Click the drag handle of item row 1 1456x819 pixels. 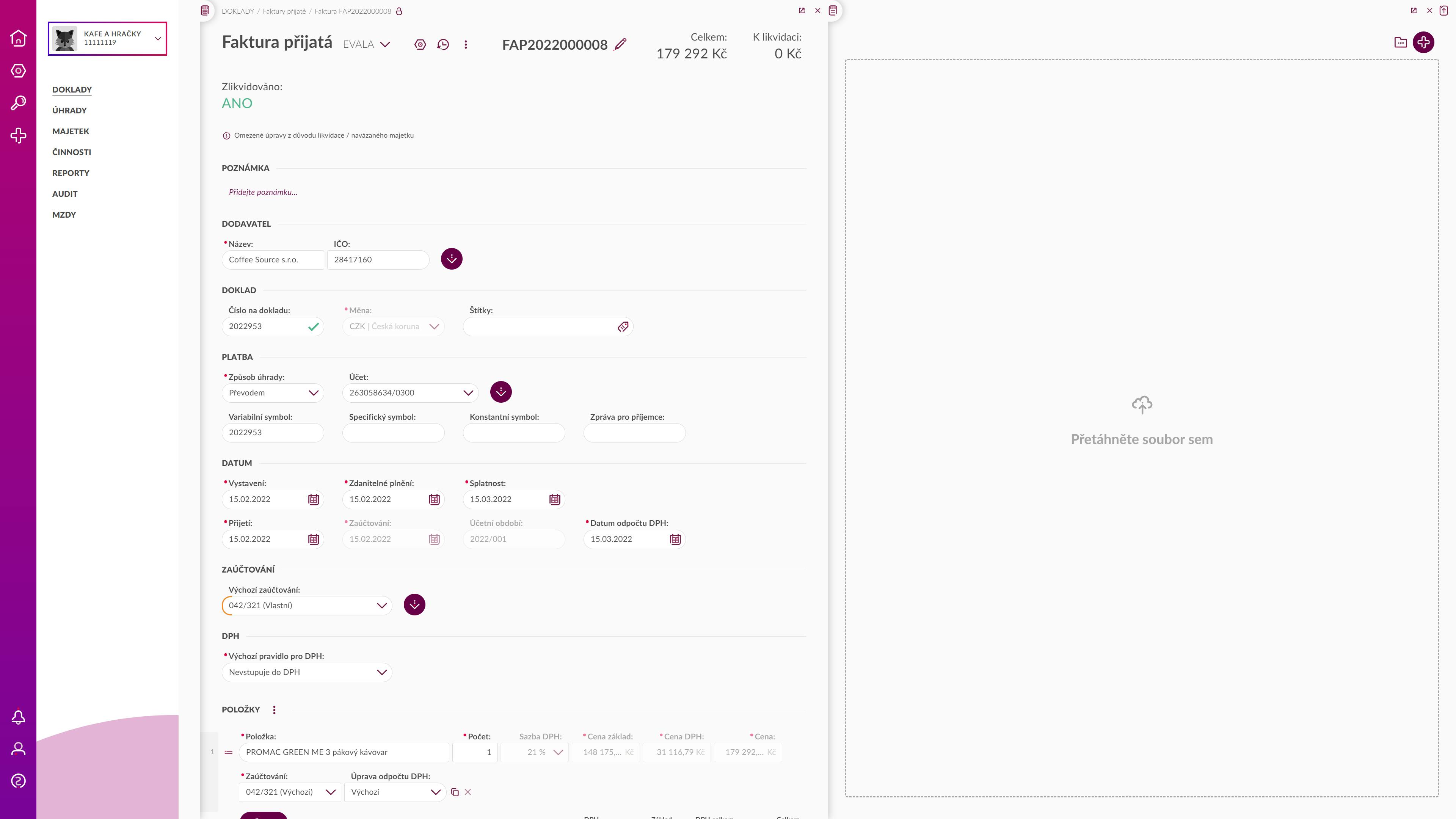point(228,752)
